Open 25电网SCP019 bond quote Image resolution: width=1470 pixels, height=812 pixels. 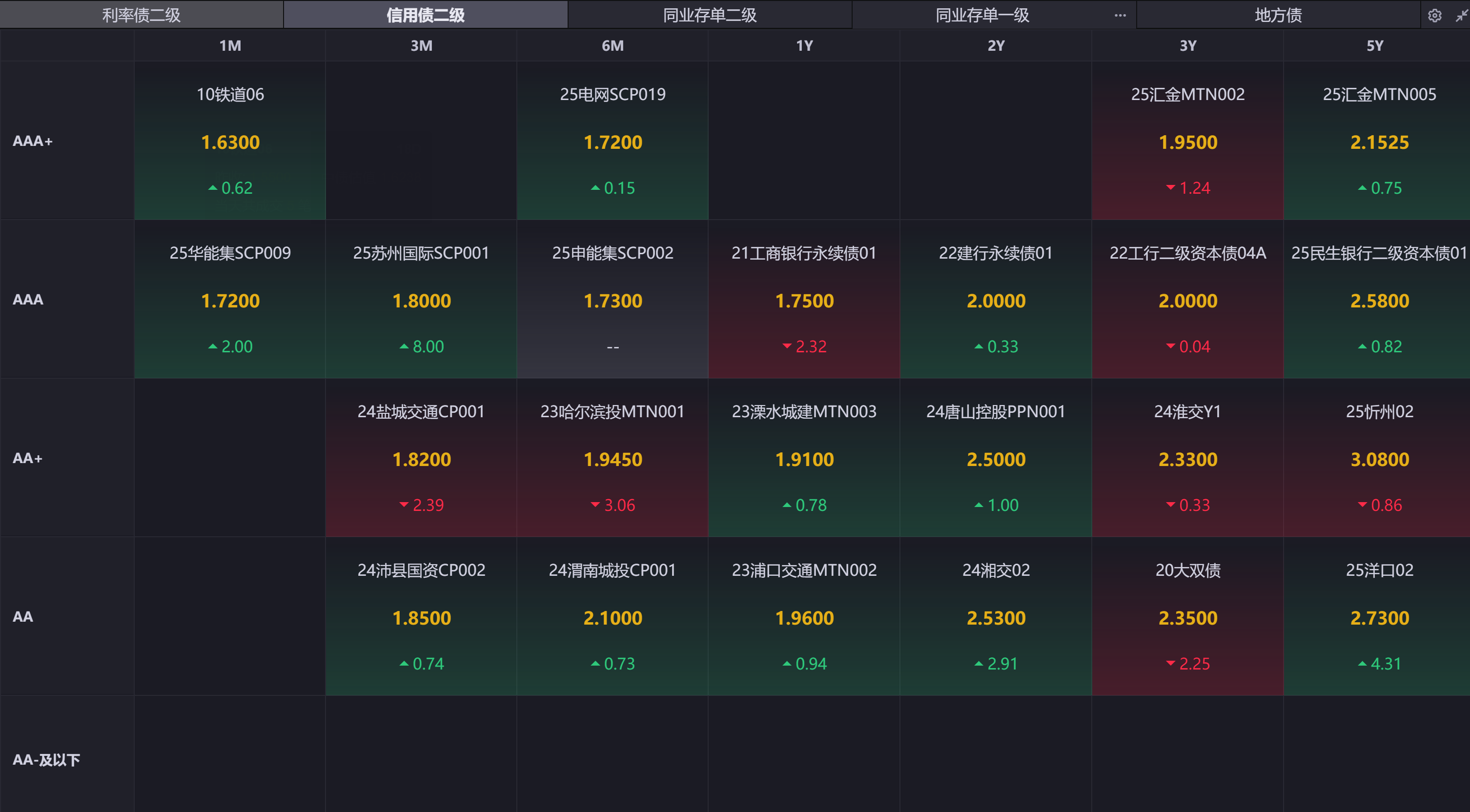point(612,141)
